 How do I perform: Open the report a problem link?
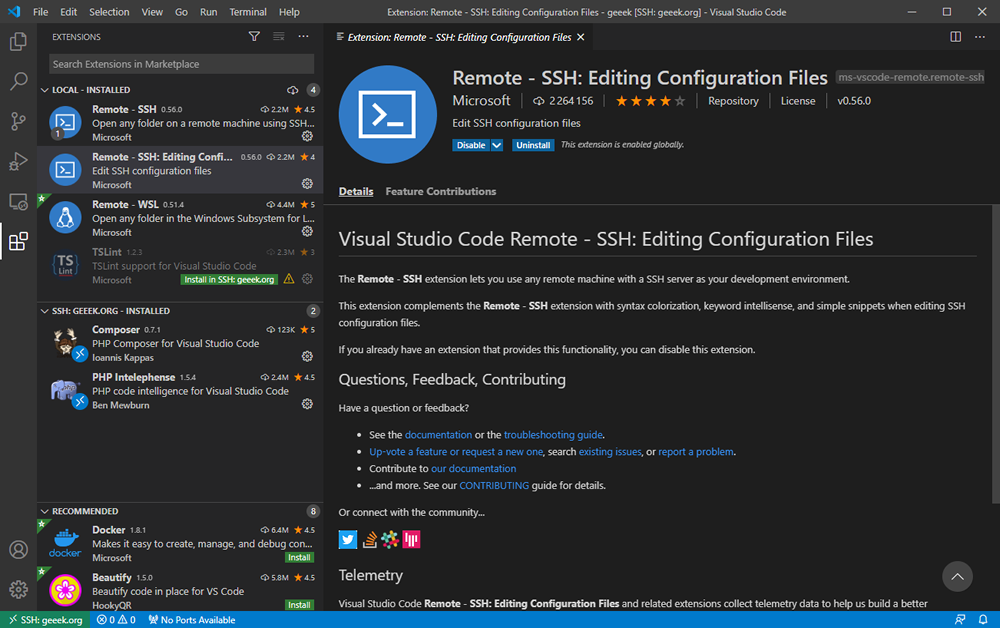pos(696,451)
